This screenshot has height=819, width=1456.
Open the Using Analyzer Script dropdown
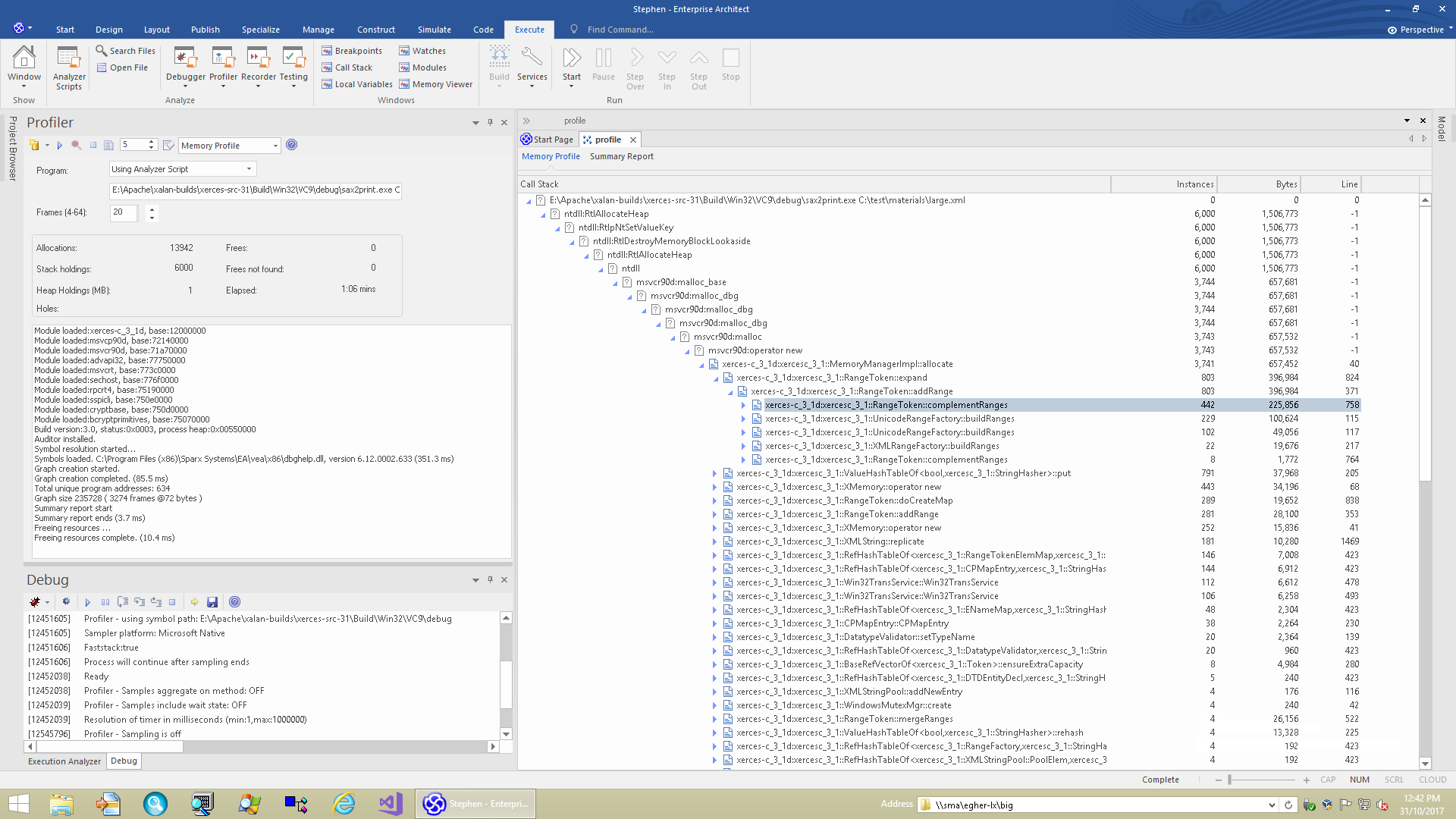249,169
